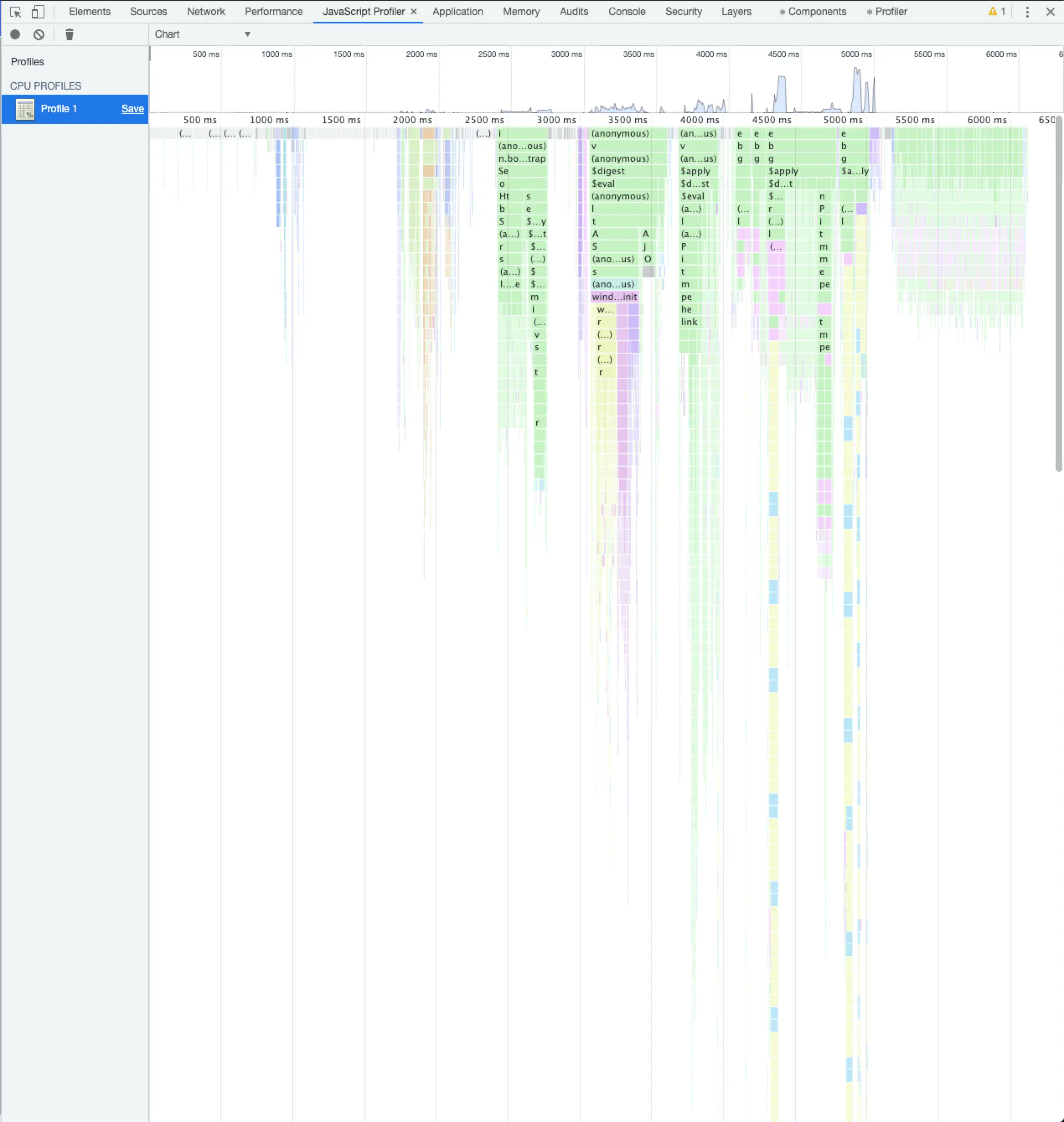The height and width of the screenshot is (1122, 1064).
Task: Click the Save link for Profile 1
Action: (132, 109)
